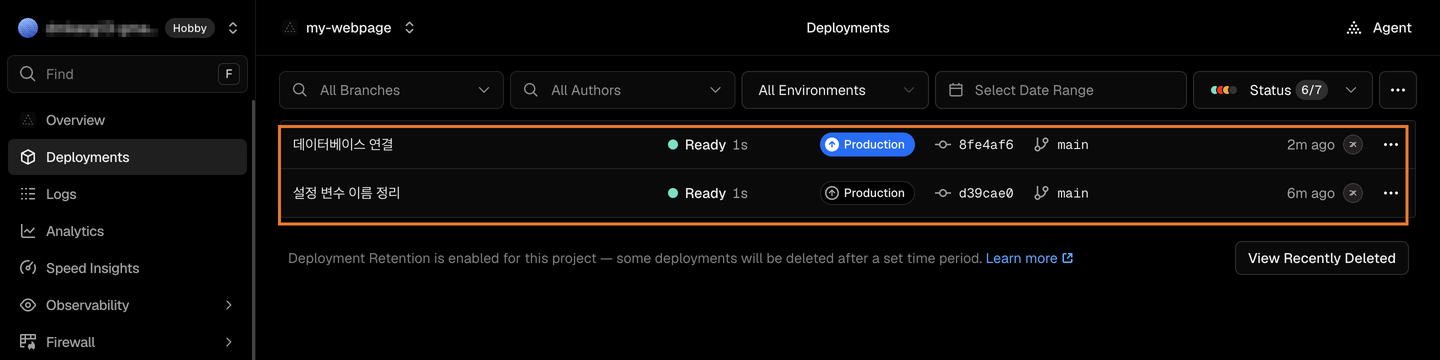Click Ready status for 8fe4af6 deployment
Viewport: 1440px width, 360px height.
tap(697, 144)
